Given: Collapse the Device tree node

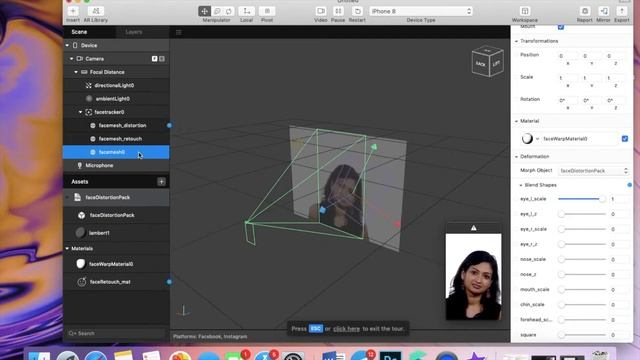Looking at the screenshot, I should (x=67, y=45).
